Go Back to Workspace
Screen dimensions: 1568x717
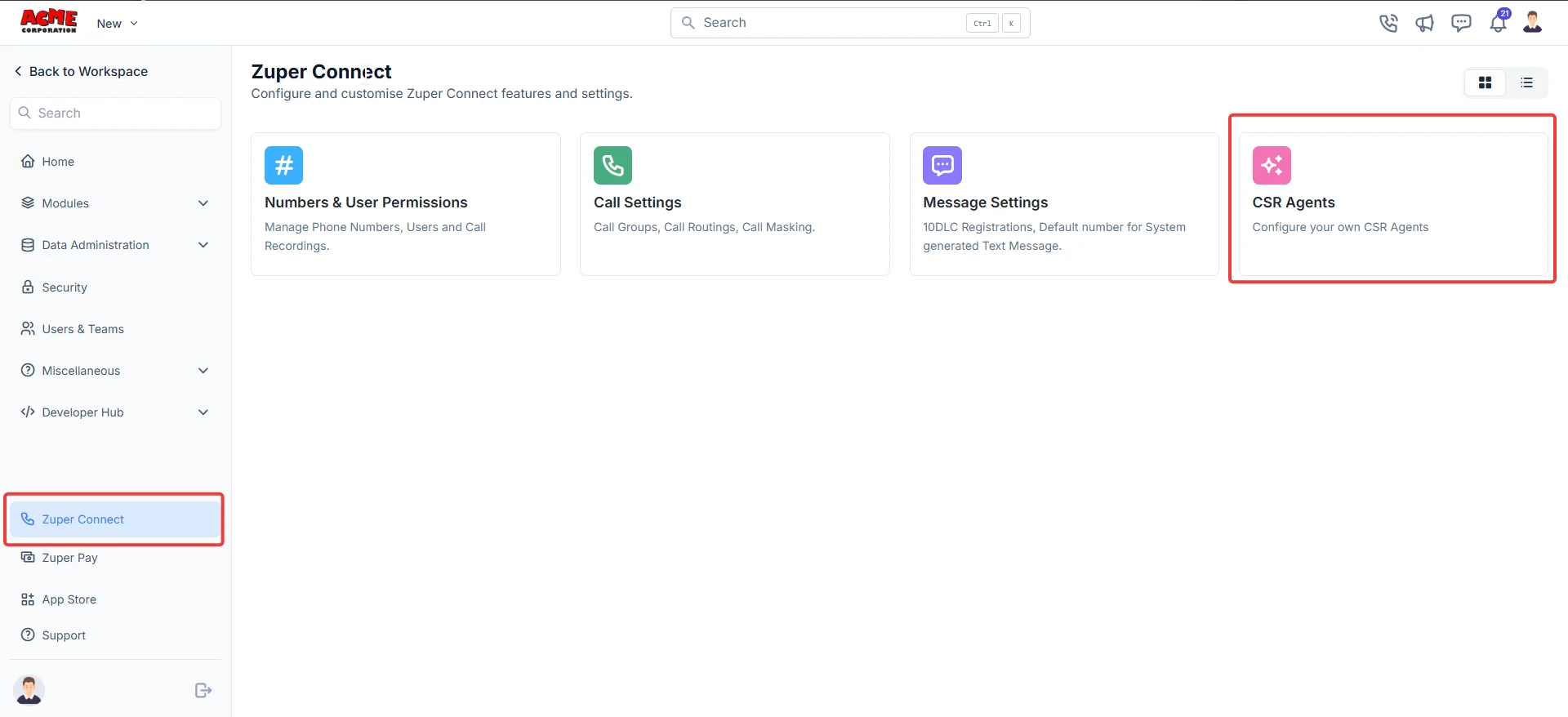click(81, 72)
